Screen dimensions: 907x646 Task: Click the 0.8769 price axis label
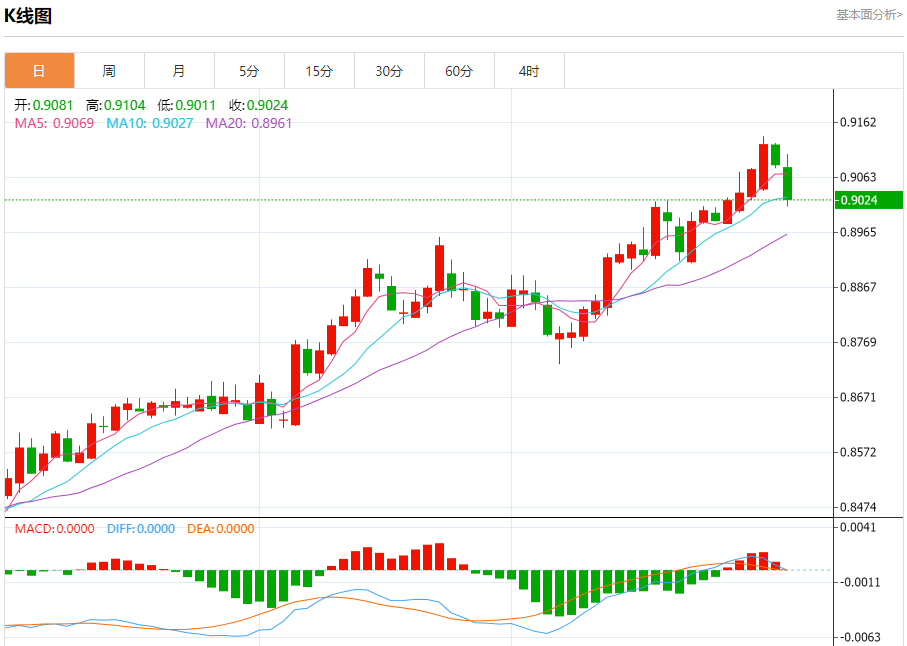858,342
